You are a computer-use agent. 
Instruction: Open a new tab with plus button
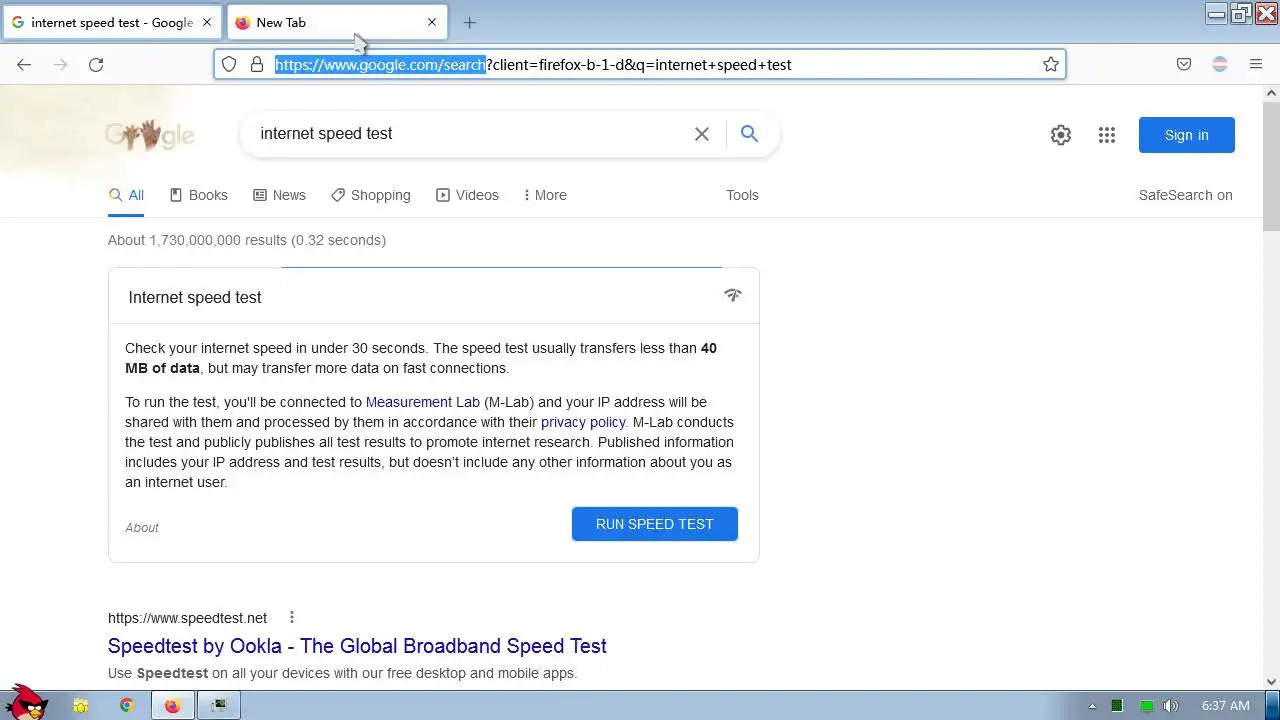(x=469, y=22)
